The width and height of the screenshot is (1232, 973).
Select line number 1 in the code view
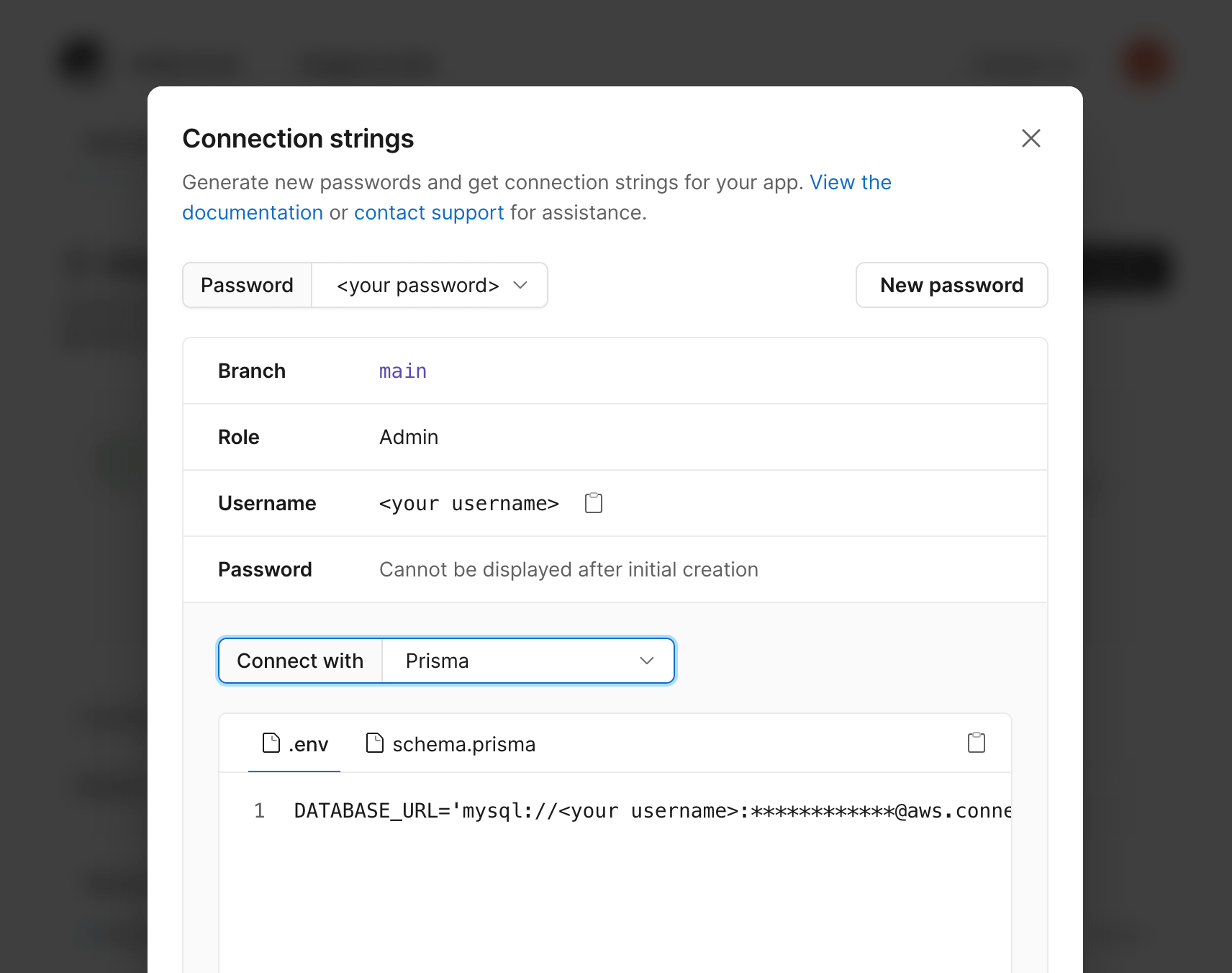[260, 810]
